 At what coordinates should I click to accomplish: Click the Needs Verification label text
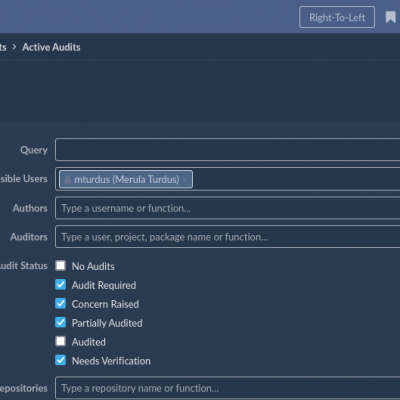(x=111, y=361)
